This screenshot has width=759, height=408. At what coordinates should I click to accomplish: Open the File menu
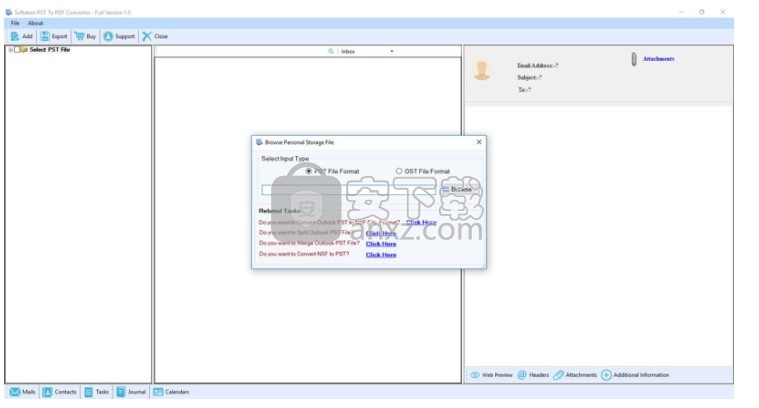[x=15, y=23]
